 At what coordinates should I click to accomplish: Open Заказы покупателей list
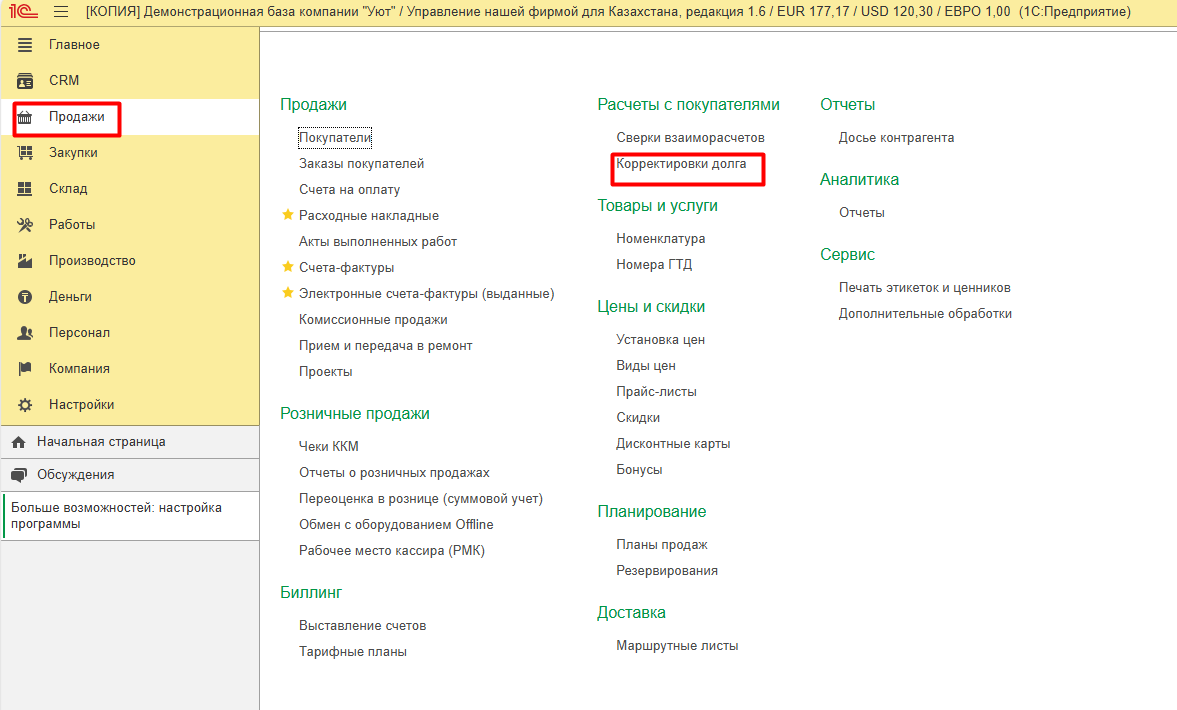[361, 164]
